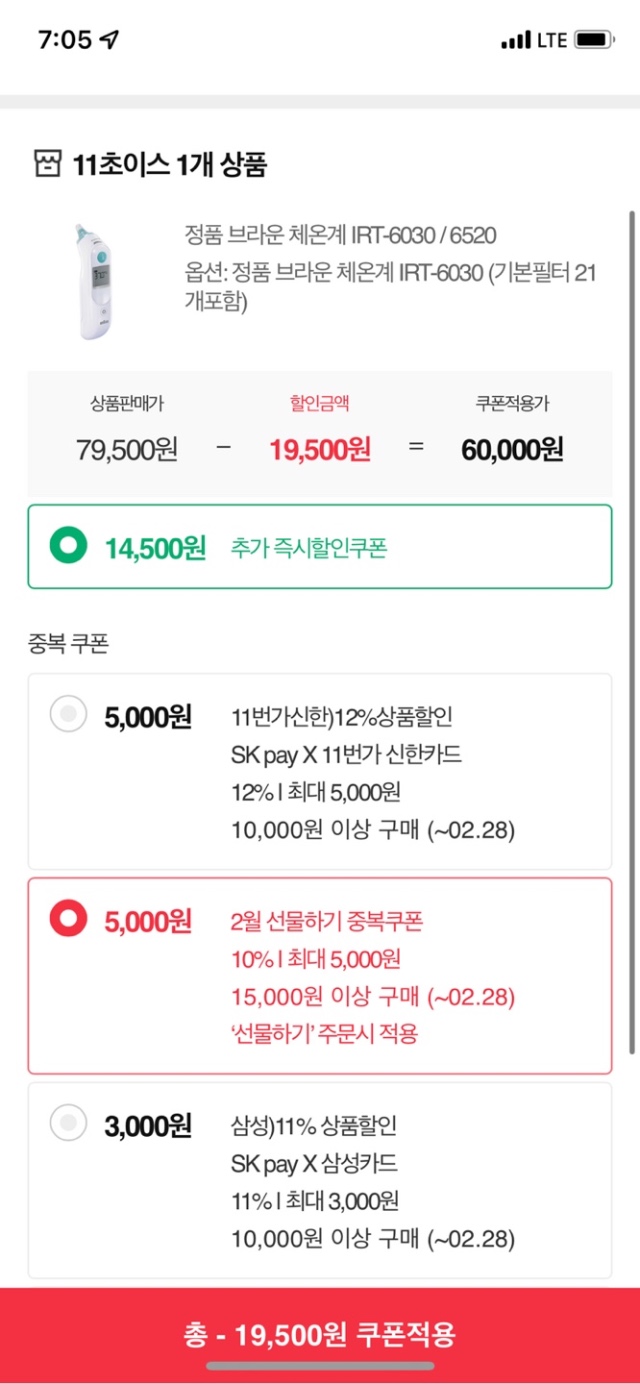Image resolution: width=640 pixels, height=1384 pixels.
Task: Tap the location arrow in status bar
Action: coord(109,40)
